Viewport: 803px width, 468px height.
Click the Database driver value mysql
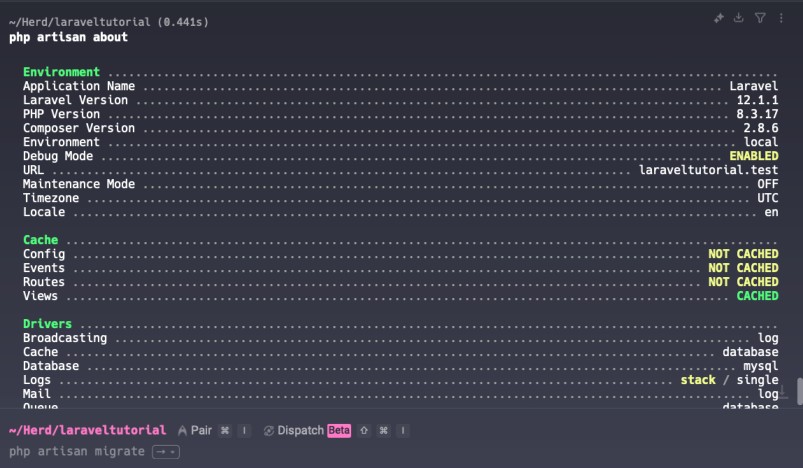pyautogui.click(x=761, y=366)
